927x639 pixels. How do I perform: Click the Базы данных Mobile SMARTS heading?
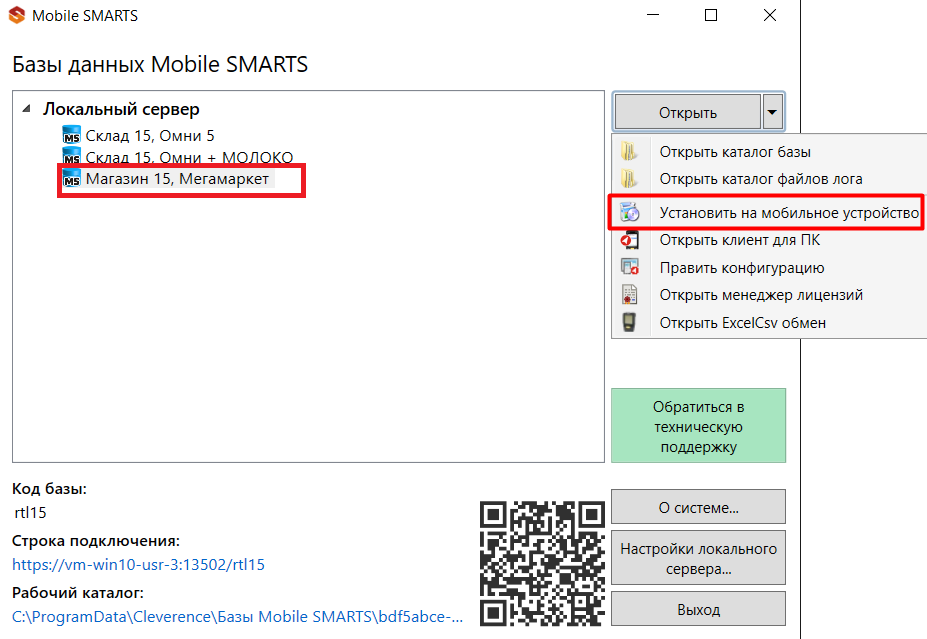pos(160,64)
